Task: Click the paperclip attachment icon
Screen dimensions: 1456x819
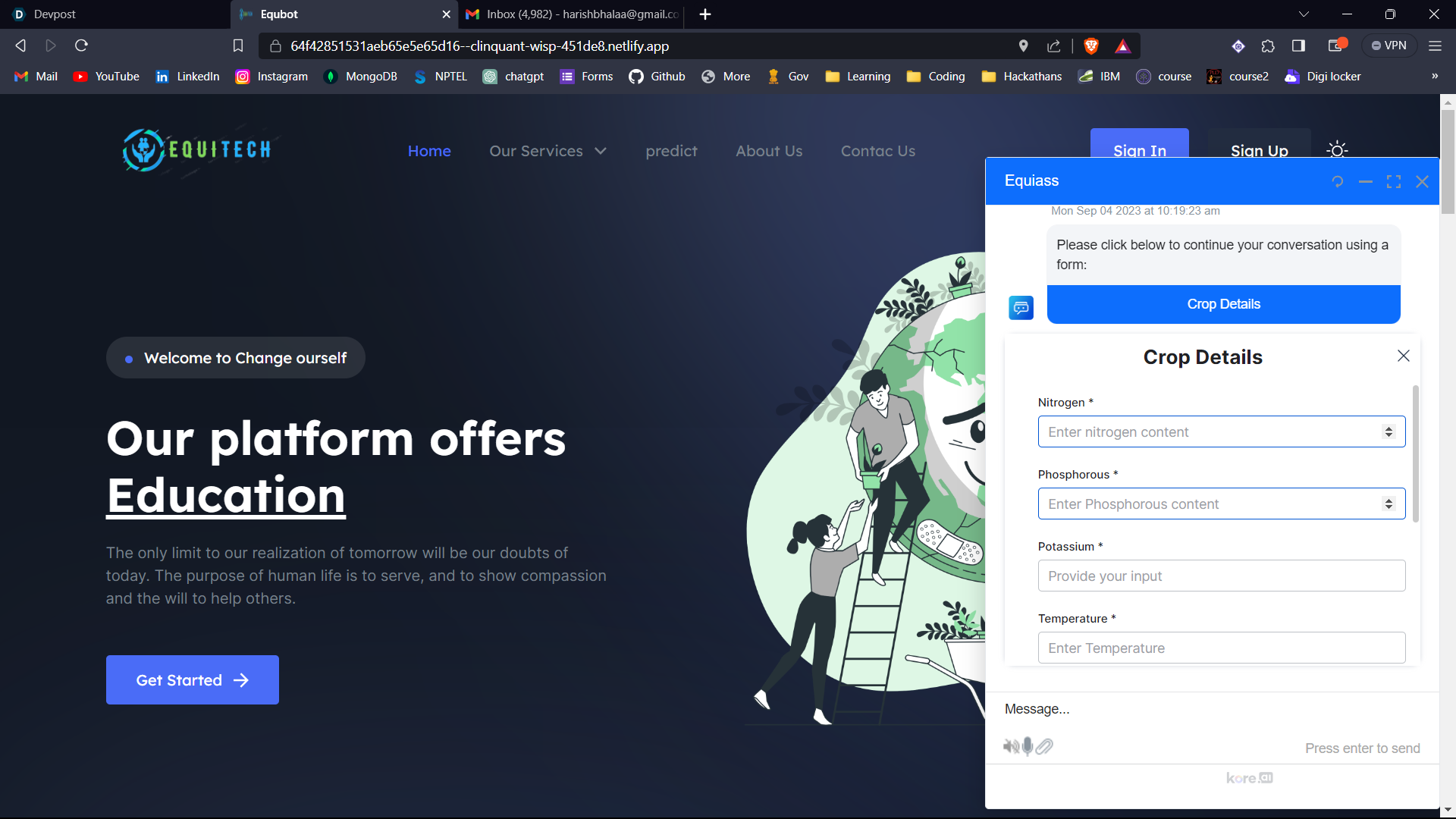Action: click(x=1044, y=746)
